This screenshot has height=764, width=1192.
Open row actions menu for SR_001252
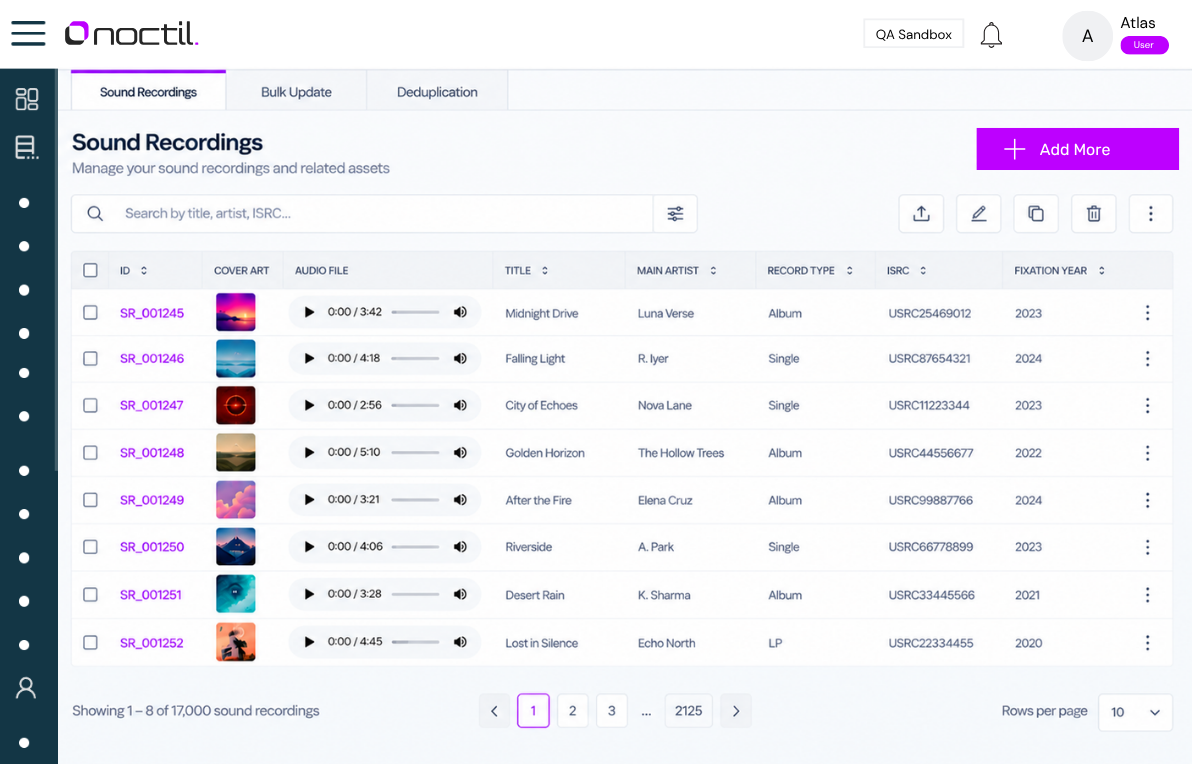coord(1147,643)
